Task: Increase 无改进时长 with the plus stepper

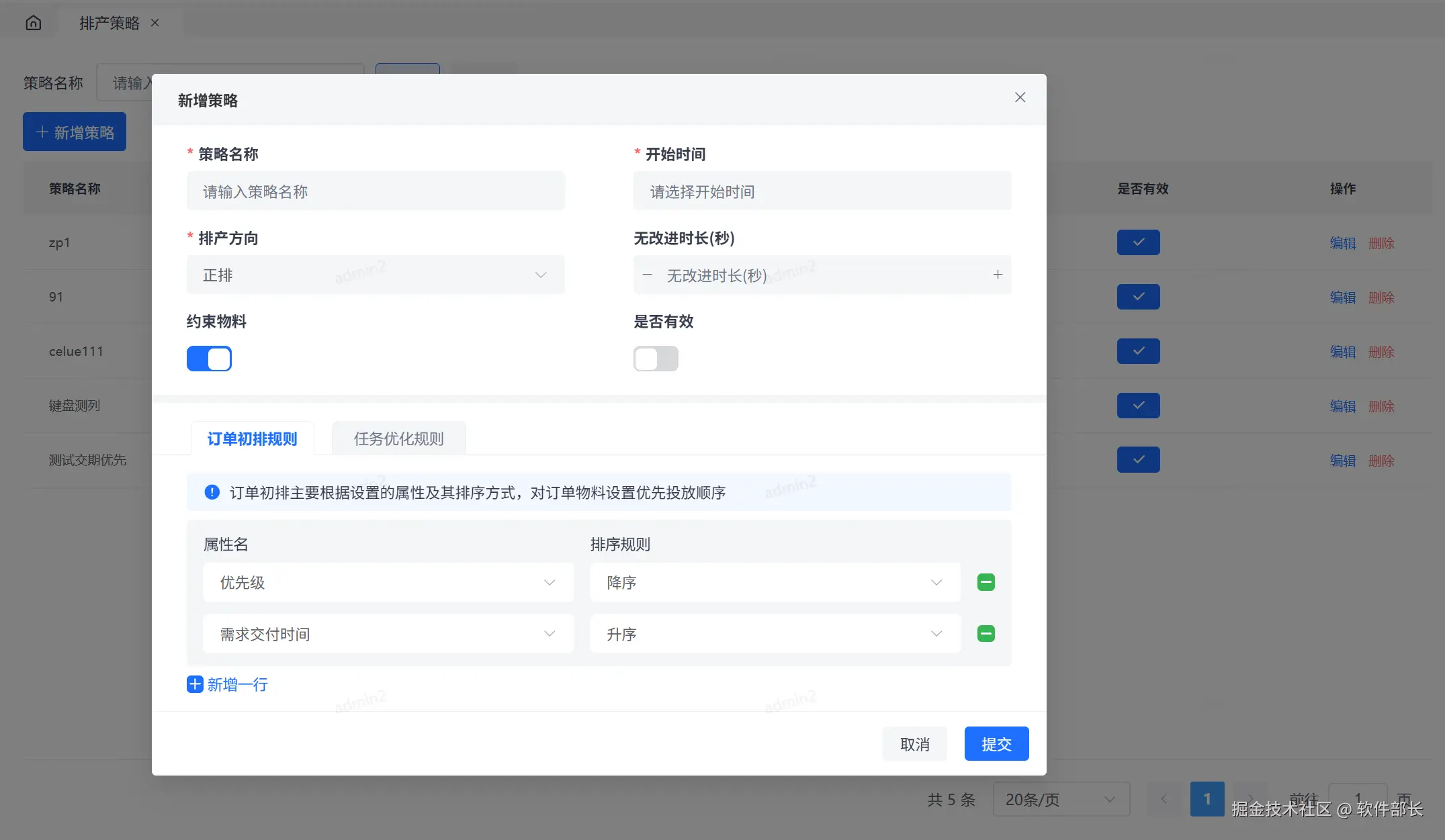Action: pos(998,275)
